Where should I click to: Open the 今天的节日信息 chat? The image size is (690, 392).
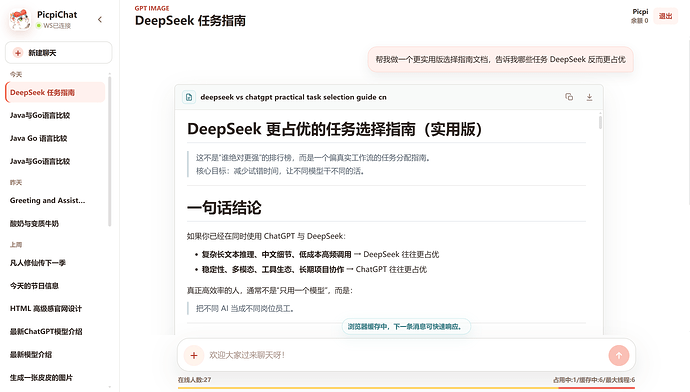[55, 286]
